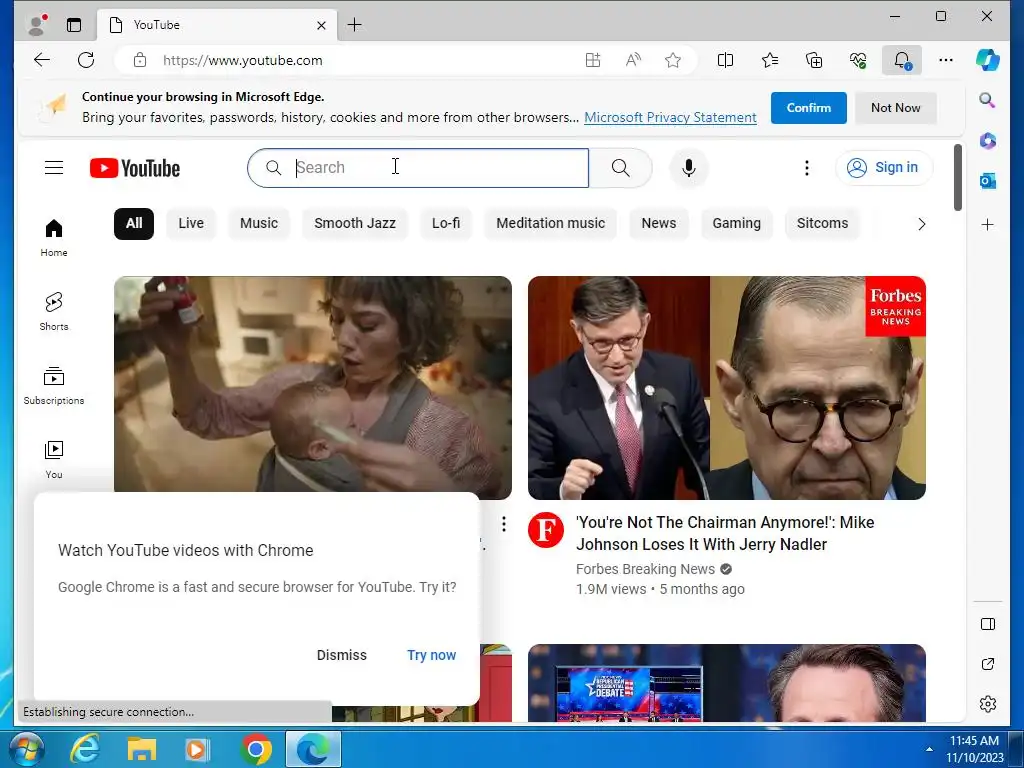Open Browser essentials heart icon
1024x768 pixels.
[858, 60]
